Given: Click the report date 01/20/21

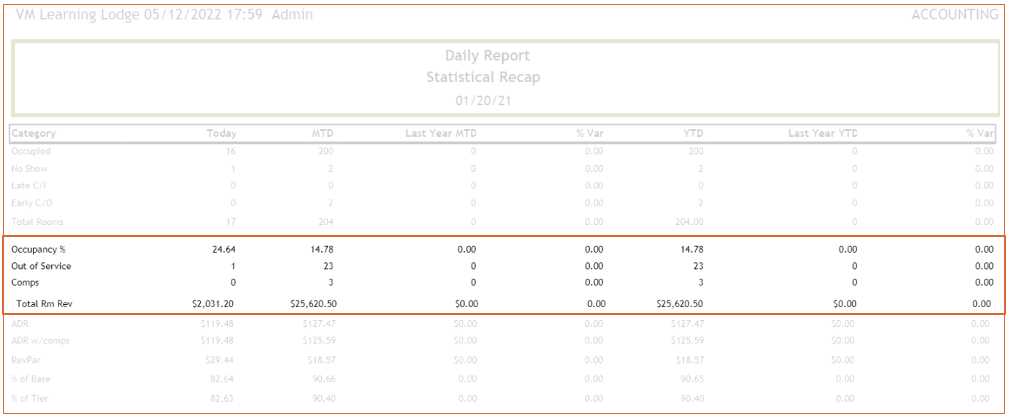Looking at the screenshot, I should tap(487, 100).
